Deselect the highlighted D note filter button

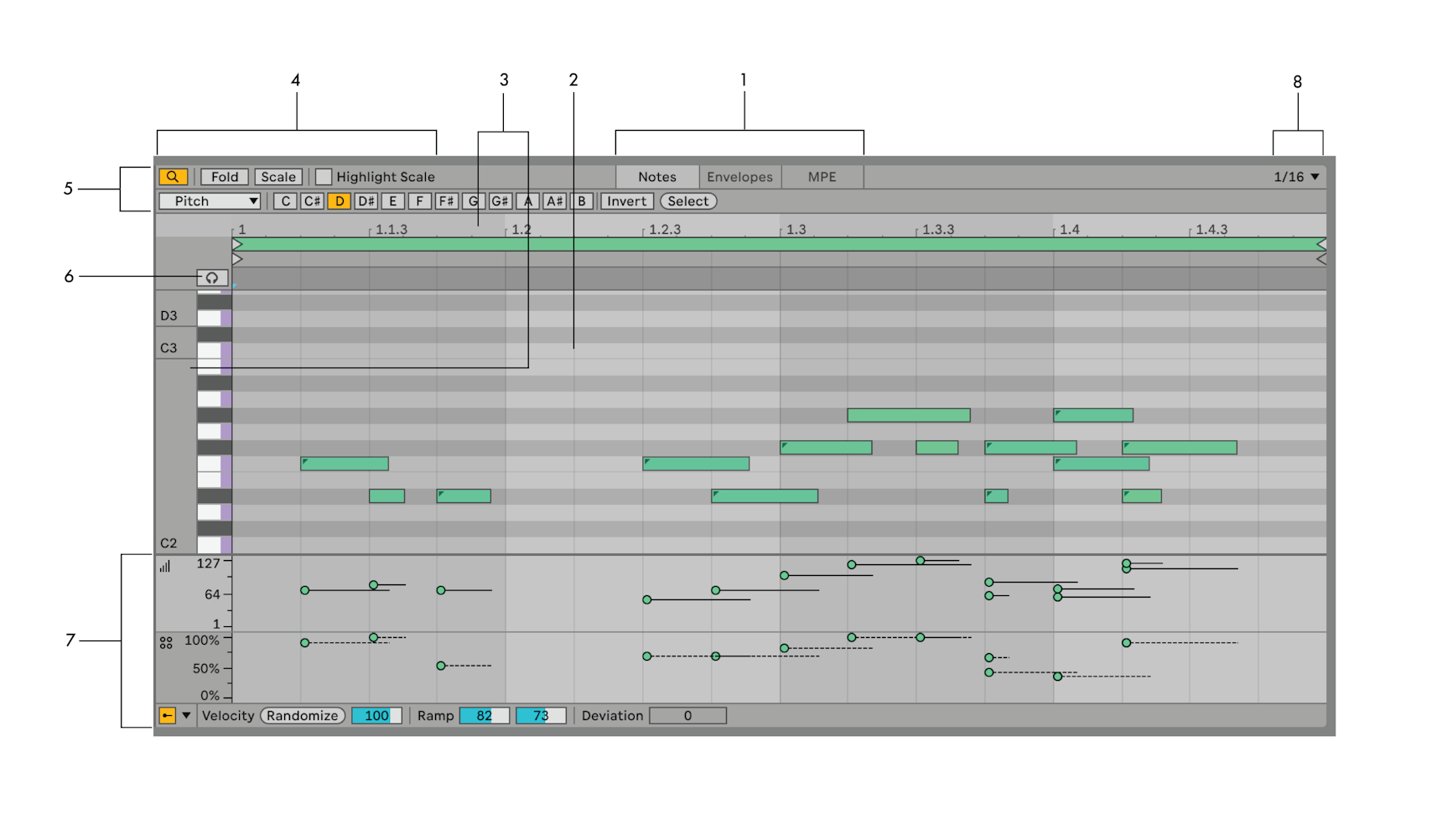point(338,201)
